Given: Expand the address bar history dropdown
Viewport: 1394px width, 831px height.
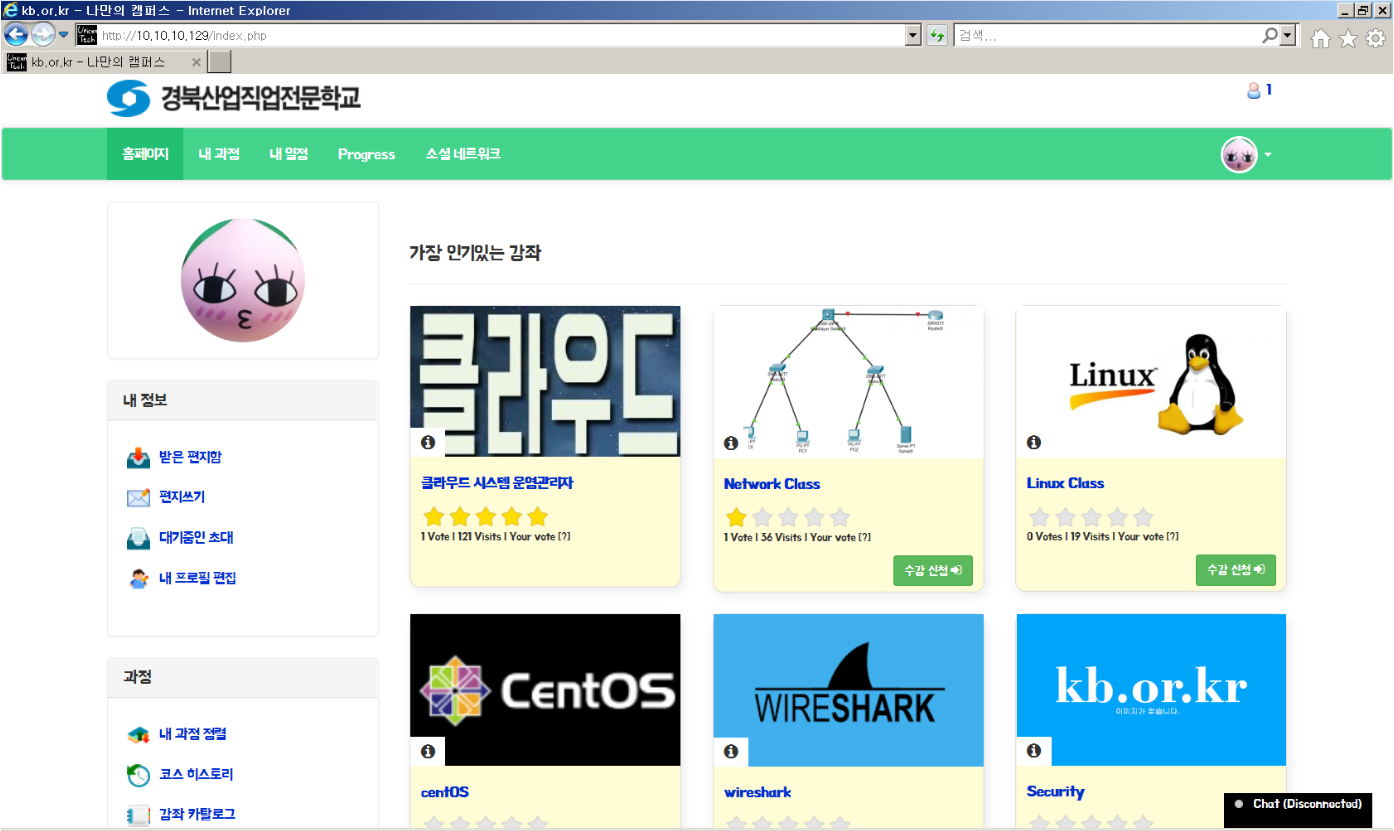Looking at the screenshot, I should 912,35.
